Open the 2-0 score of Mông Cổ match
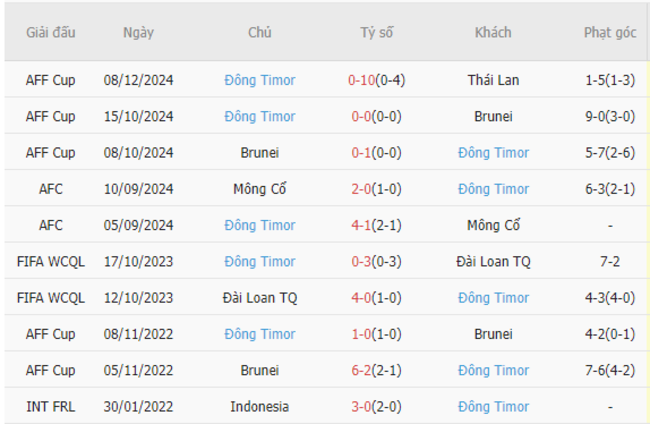 click(361, 189)
